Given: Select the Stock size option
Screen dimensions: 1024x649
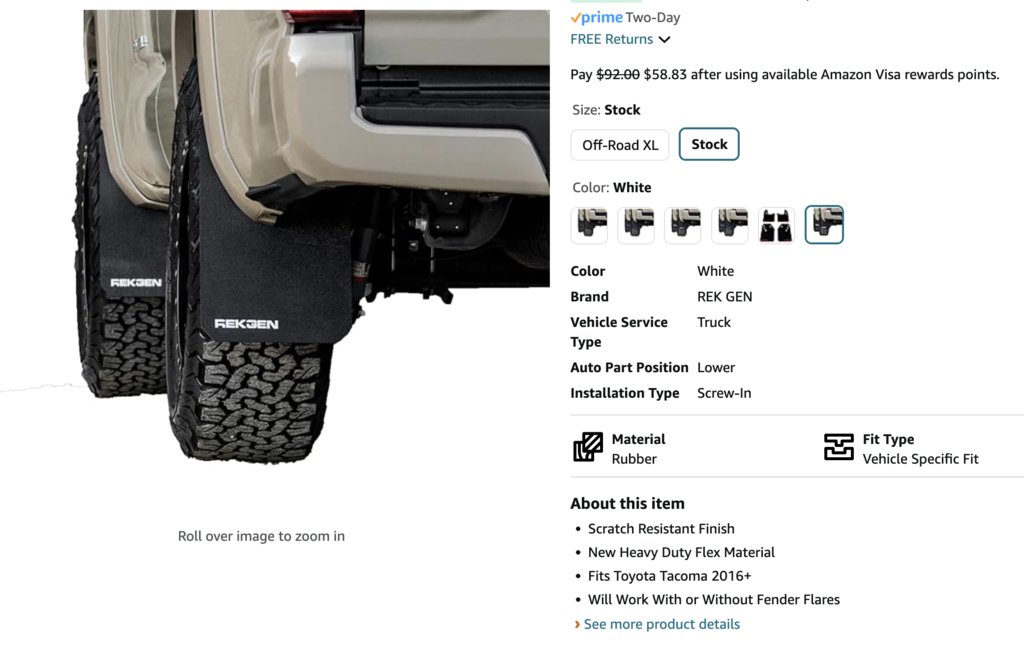Looking at the screenshot, I should [x=709, y=144].
